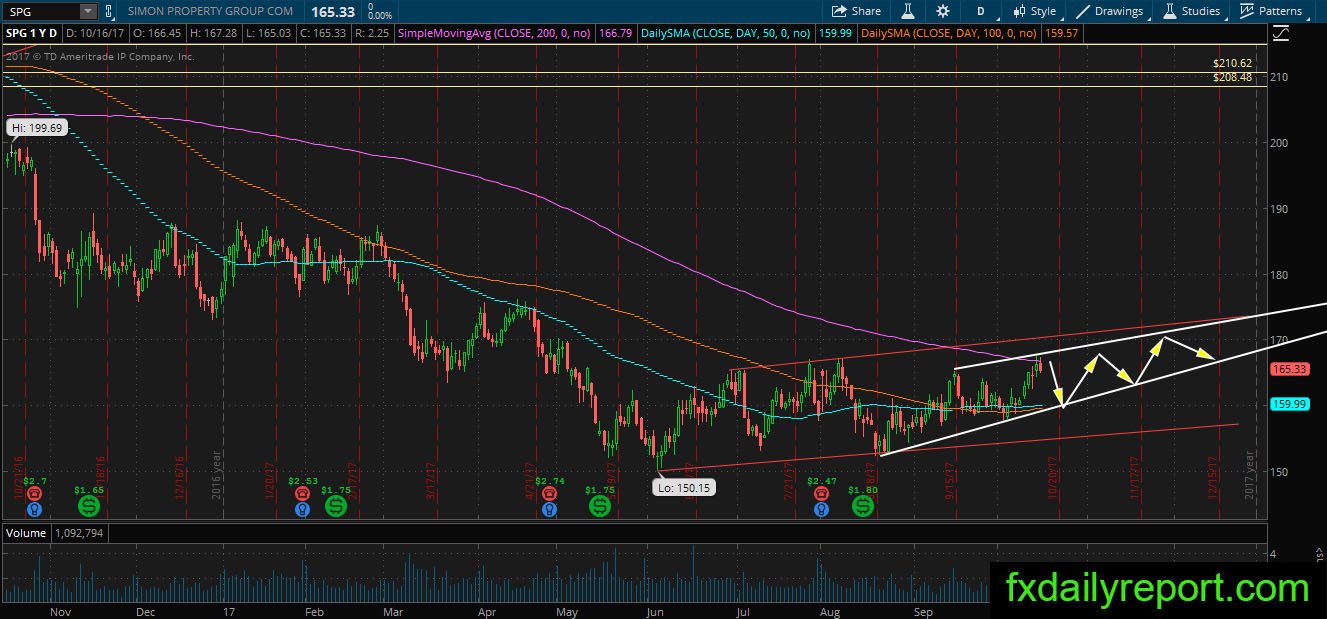The height and width of the screenshot is (619, 1327).
Task: Click the SPG 1 Y D chart label
Action: pyautogui.click(x=34, y=33)
